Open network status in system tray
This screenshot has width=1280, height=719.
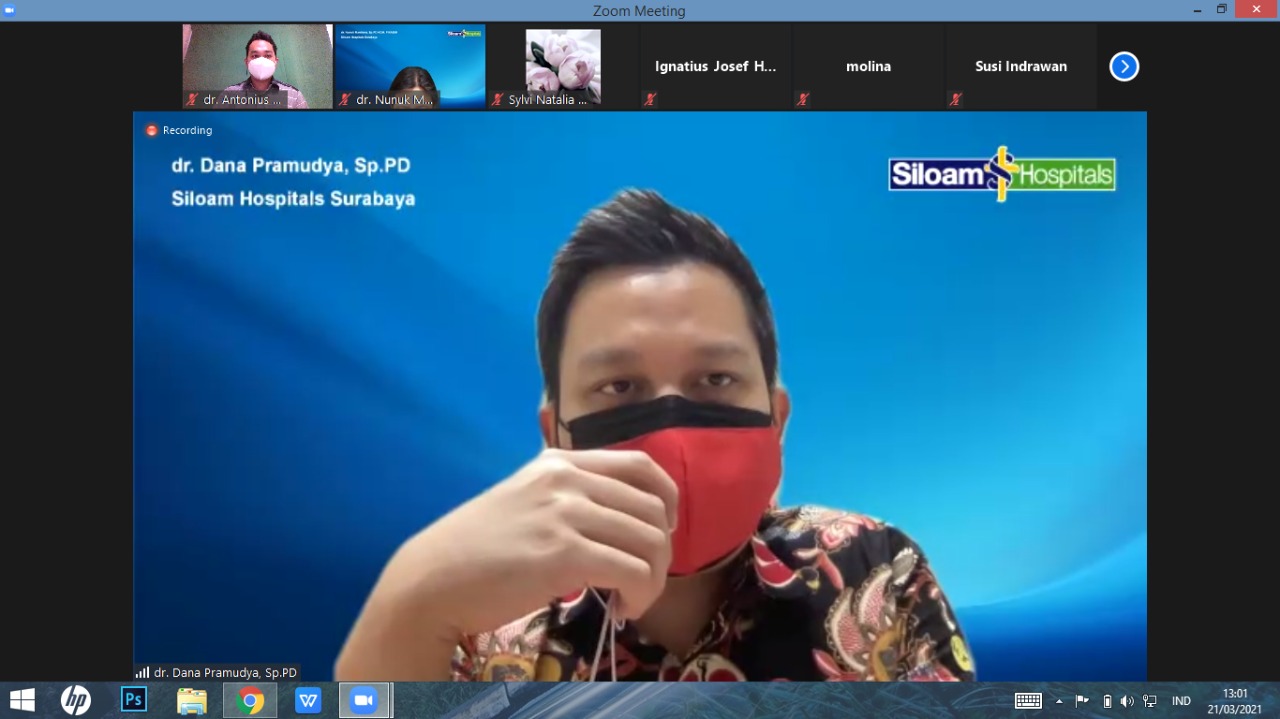(1150, 701)
